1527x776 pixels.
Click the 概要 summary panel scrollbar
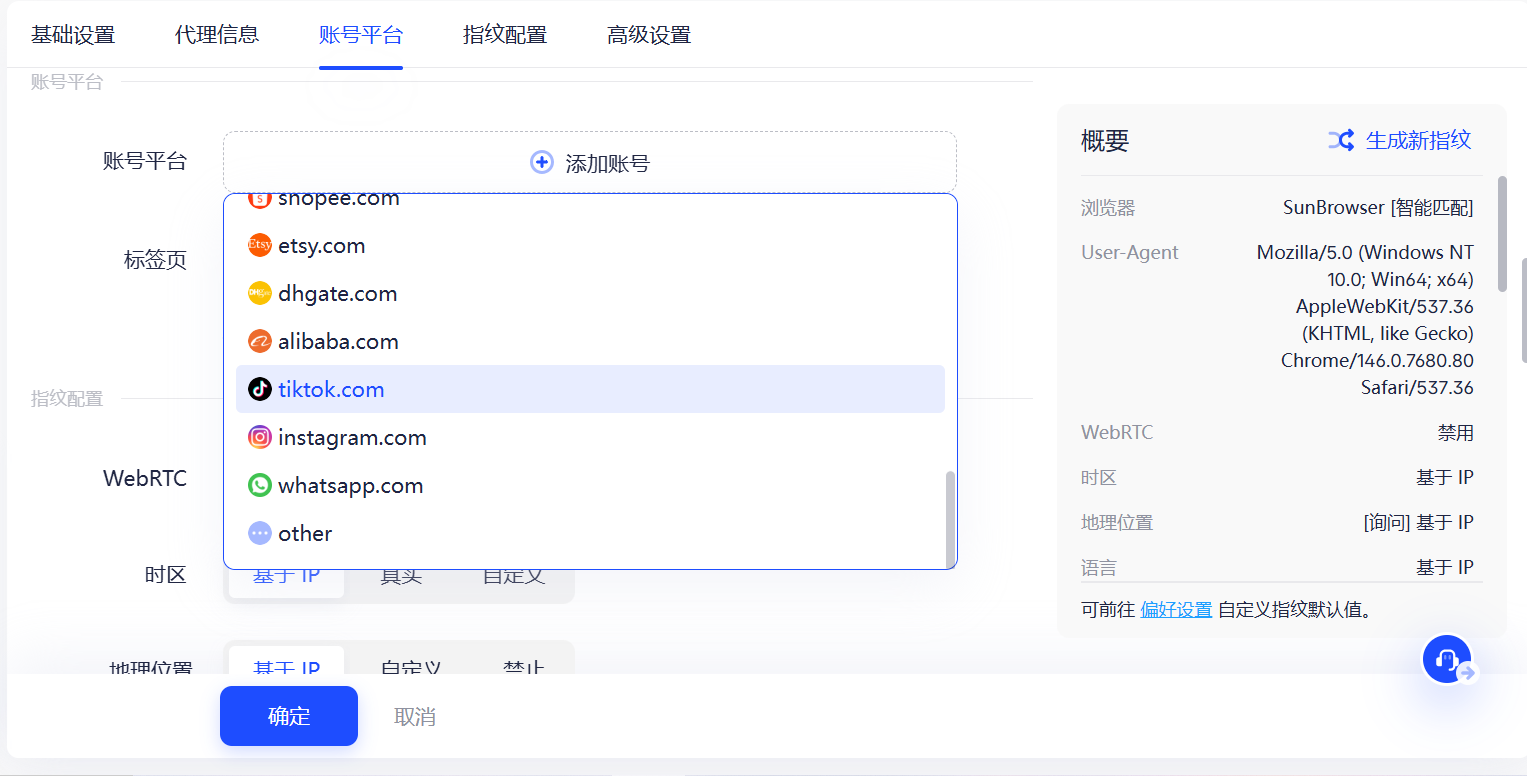point(1502,234)
